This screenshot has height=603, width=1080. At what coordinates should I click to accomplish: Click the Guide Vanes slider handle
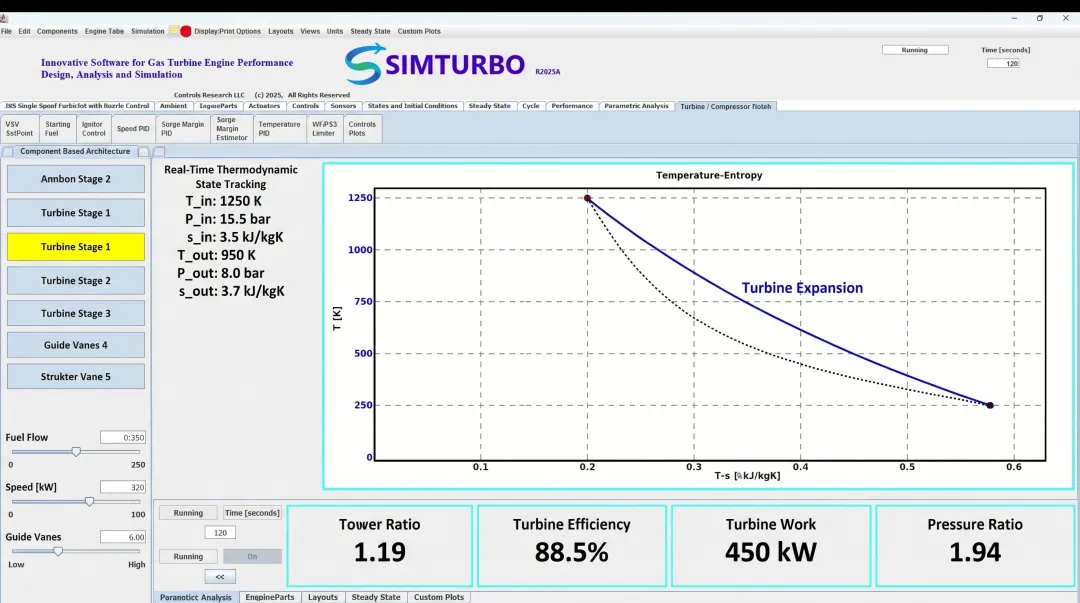59,551
